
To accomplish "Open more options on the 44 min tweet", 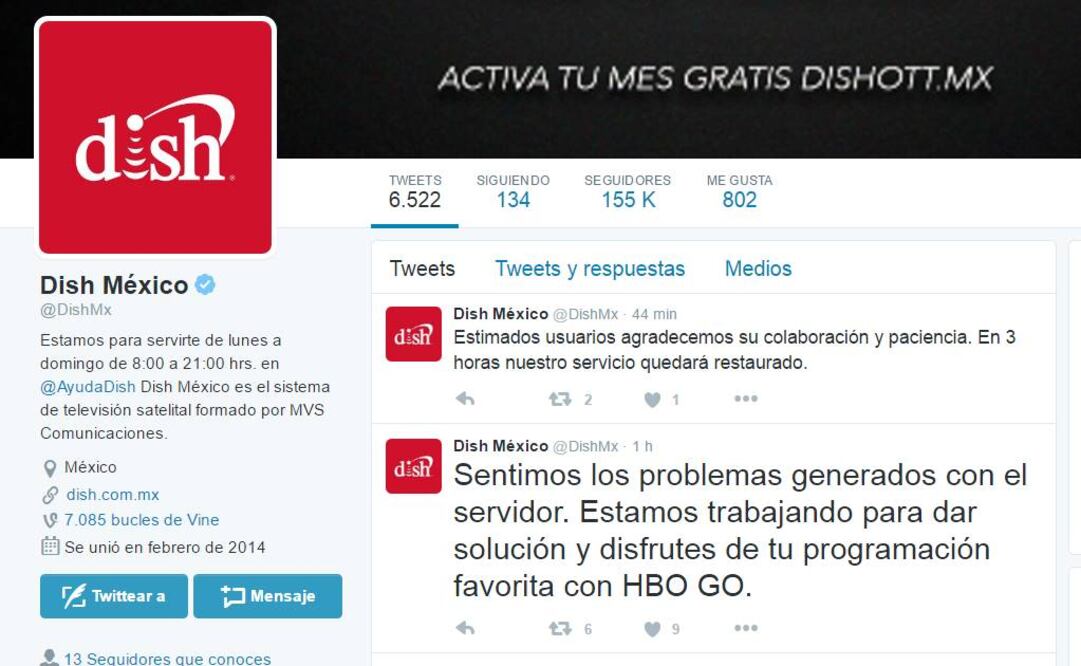I will 745,398.
